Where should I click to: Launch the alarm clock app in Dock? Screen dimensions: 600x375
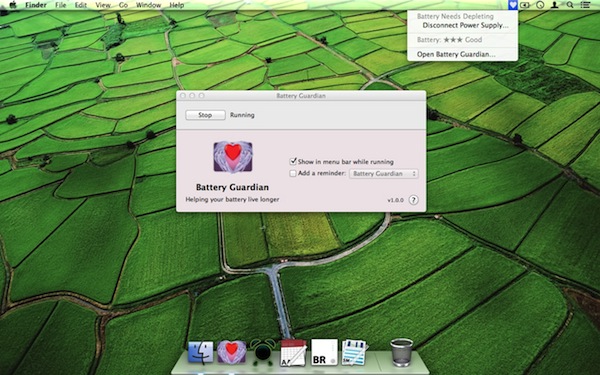[x=262, y=351]
